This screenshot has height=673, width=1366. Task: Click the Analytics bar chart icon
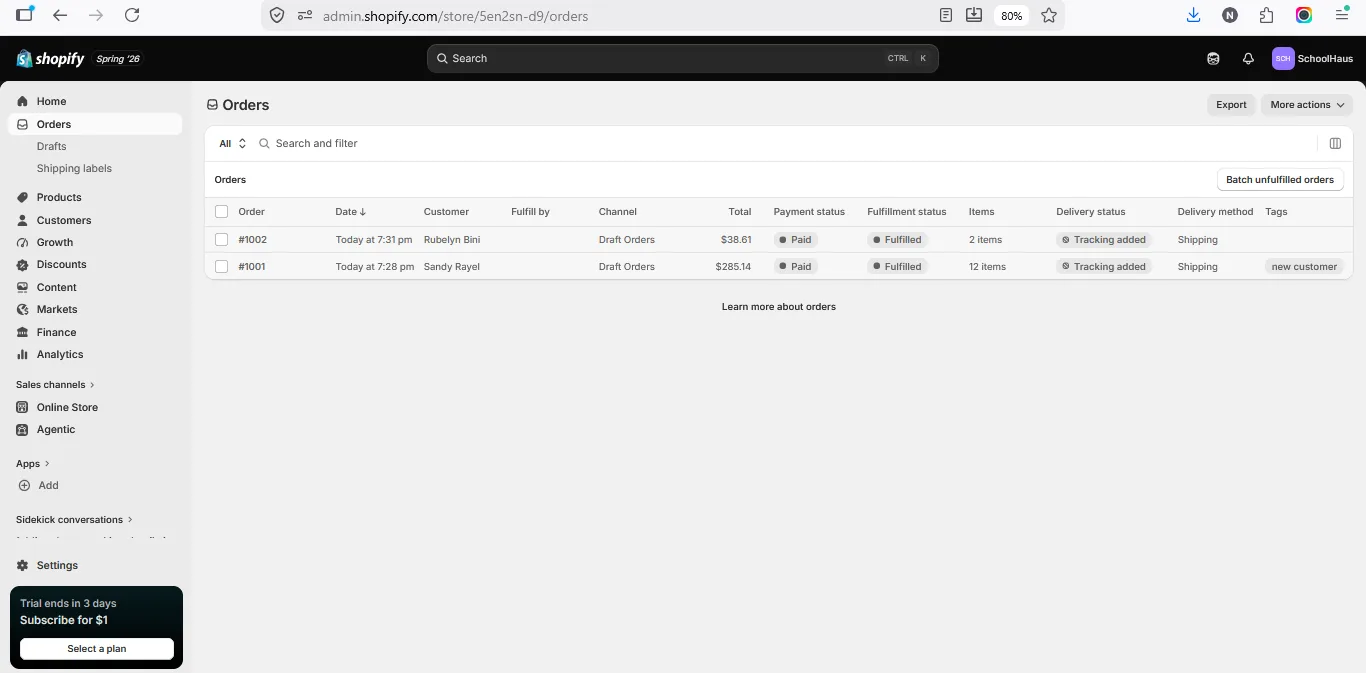(23, 354)
